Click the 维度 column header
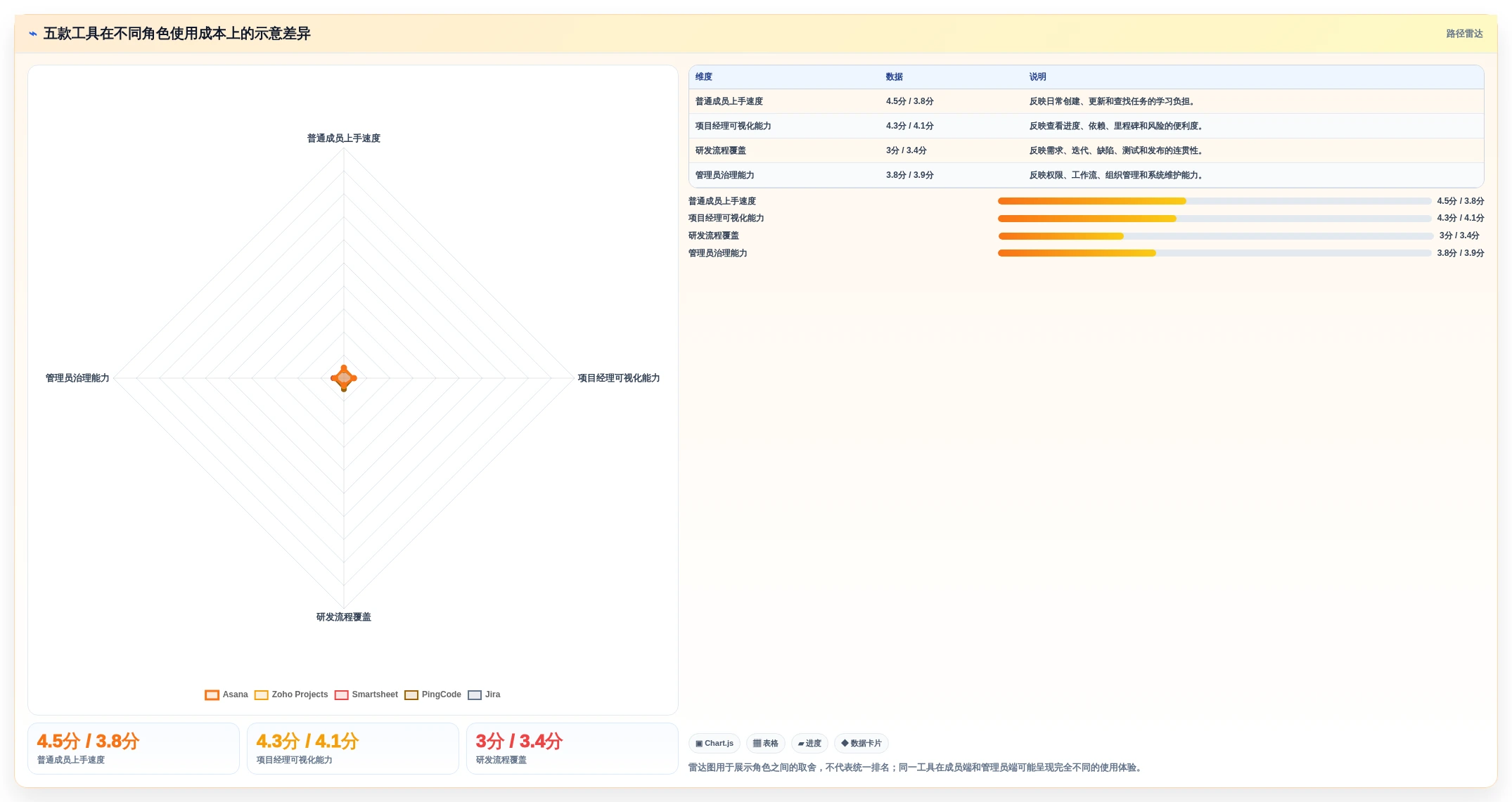This screenshot has height=802, width=1512. [x=704, y=77]
